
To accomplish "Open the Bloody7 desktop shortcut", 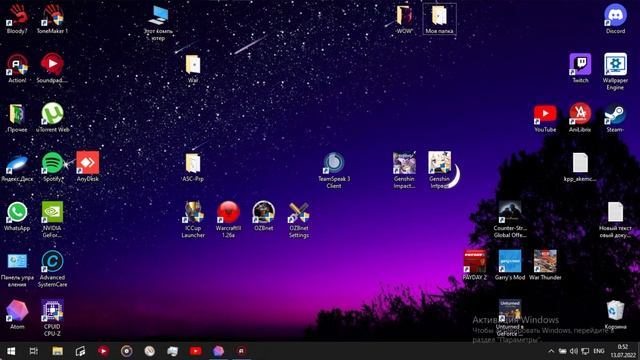I will click(x=17, y=19).
